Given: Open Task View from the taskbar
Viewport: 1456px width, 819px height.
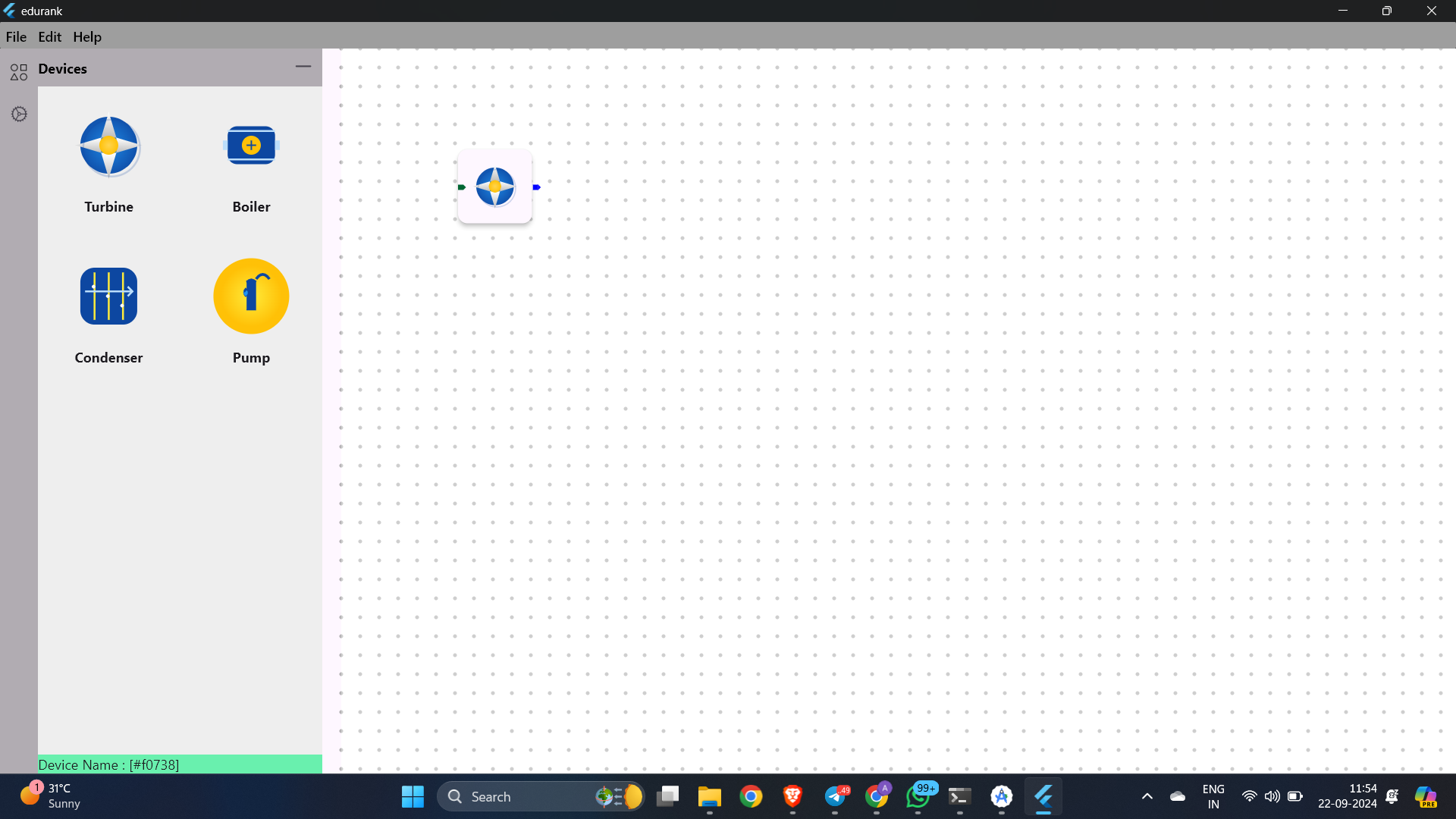Looking at the screenshot, I should 668,796.
